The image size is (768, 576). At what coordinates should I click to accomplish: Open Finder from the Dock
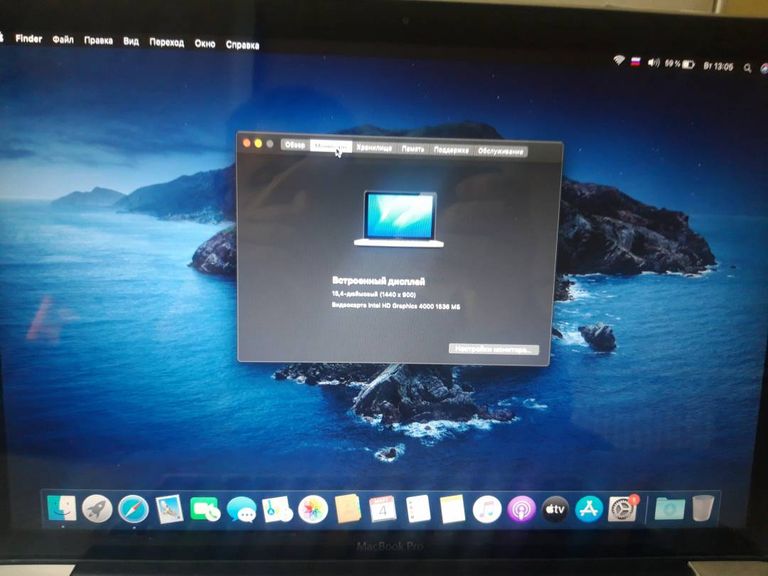[x=62, y=508]
